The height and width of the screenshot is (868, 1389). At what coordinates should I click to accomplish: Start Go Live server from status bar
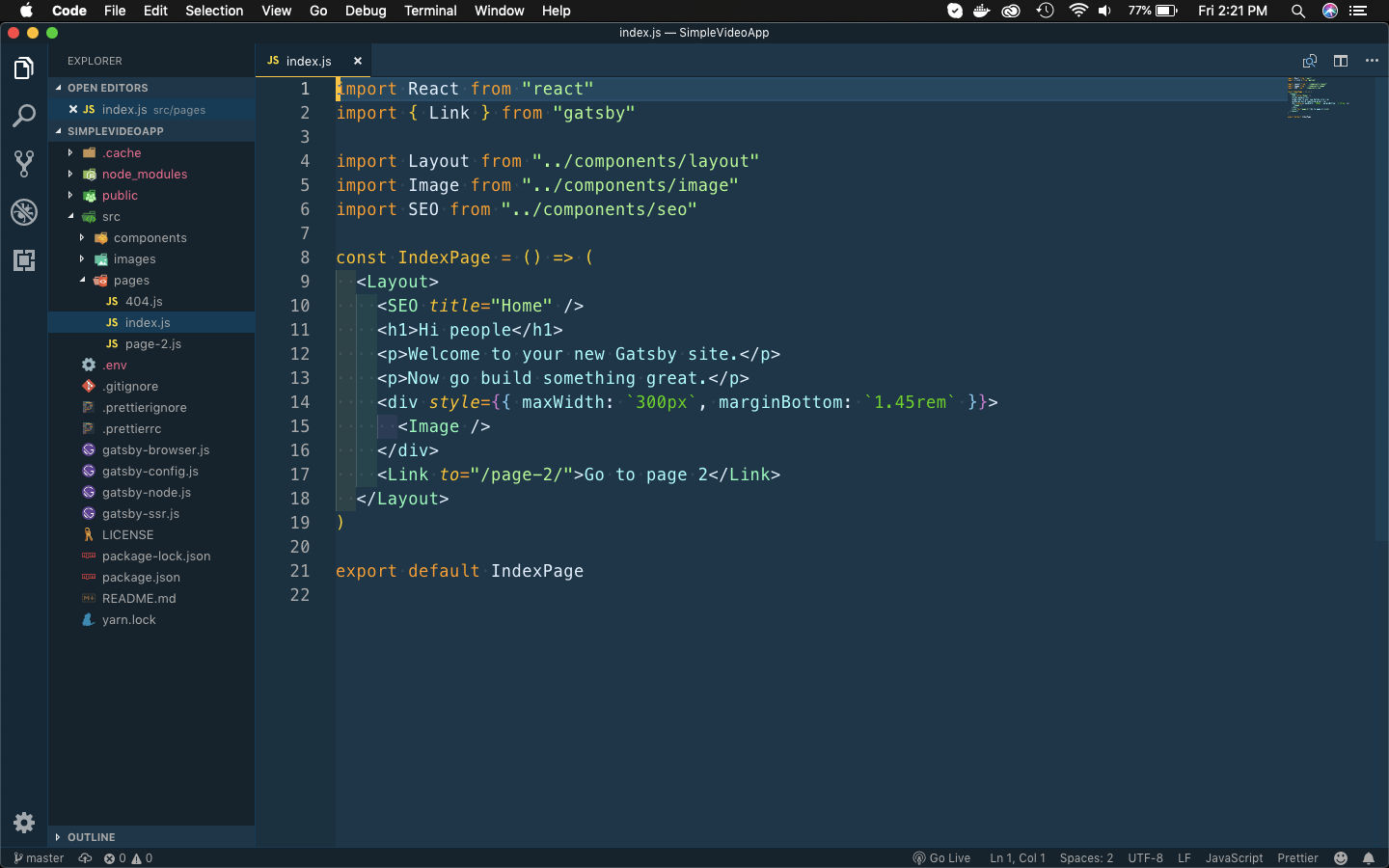pos(942,858)
